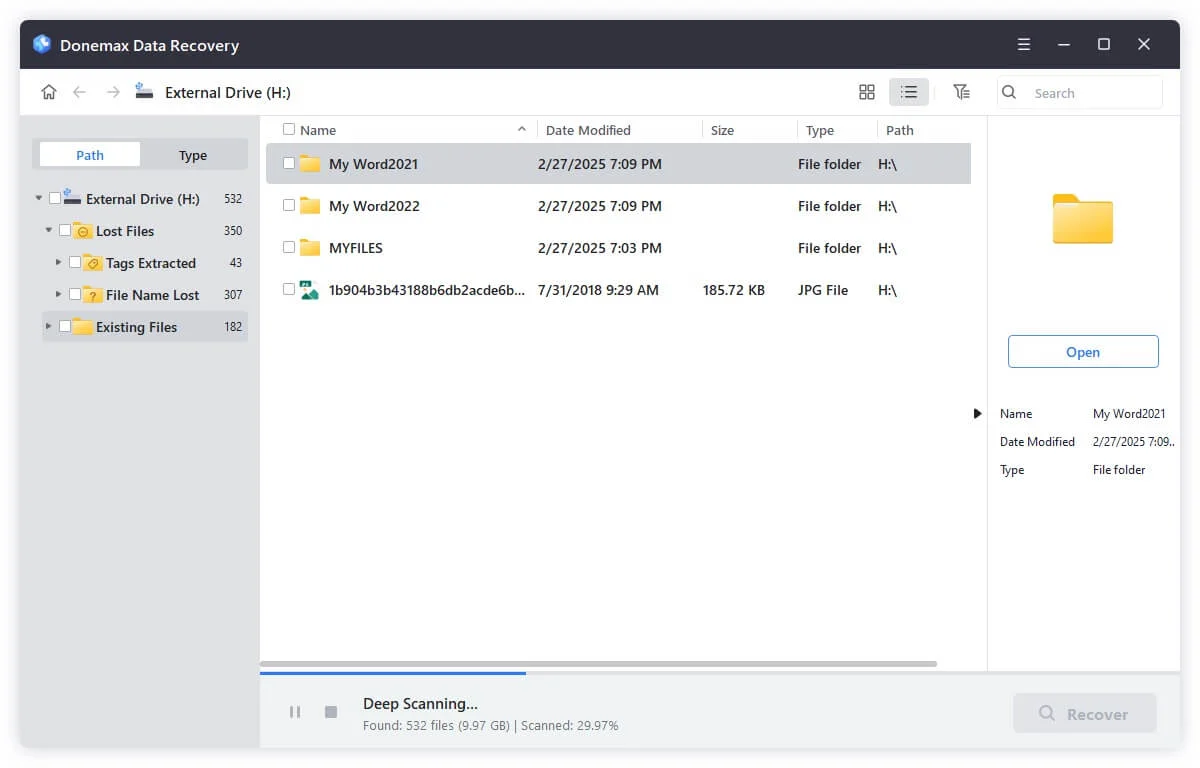Pause the deep scan
1200x768 pixels.
click(x=295, y=711)
